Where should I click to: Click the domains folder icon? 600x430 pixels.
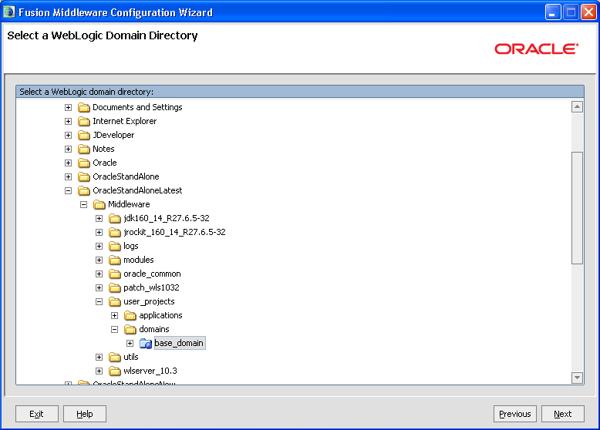[x=130, y=329]
